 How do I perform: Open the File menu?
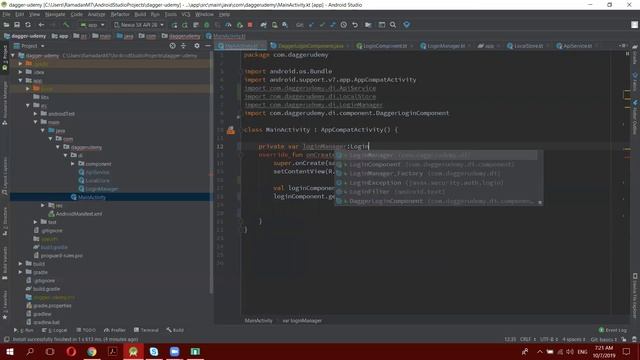[6, 14]
